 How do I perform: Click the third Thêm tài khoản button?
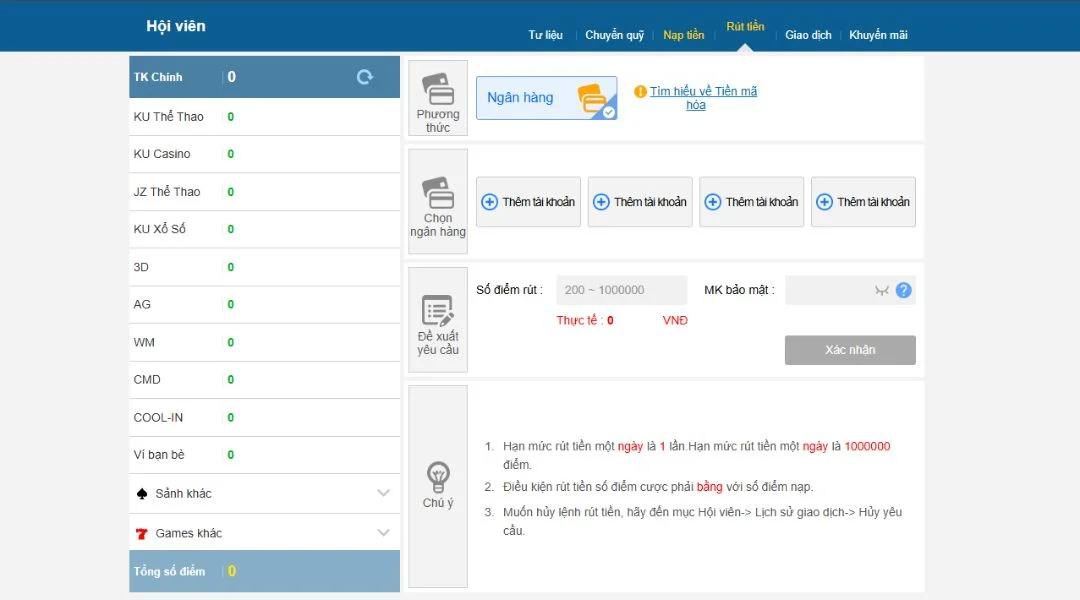point(751,202)
